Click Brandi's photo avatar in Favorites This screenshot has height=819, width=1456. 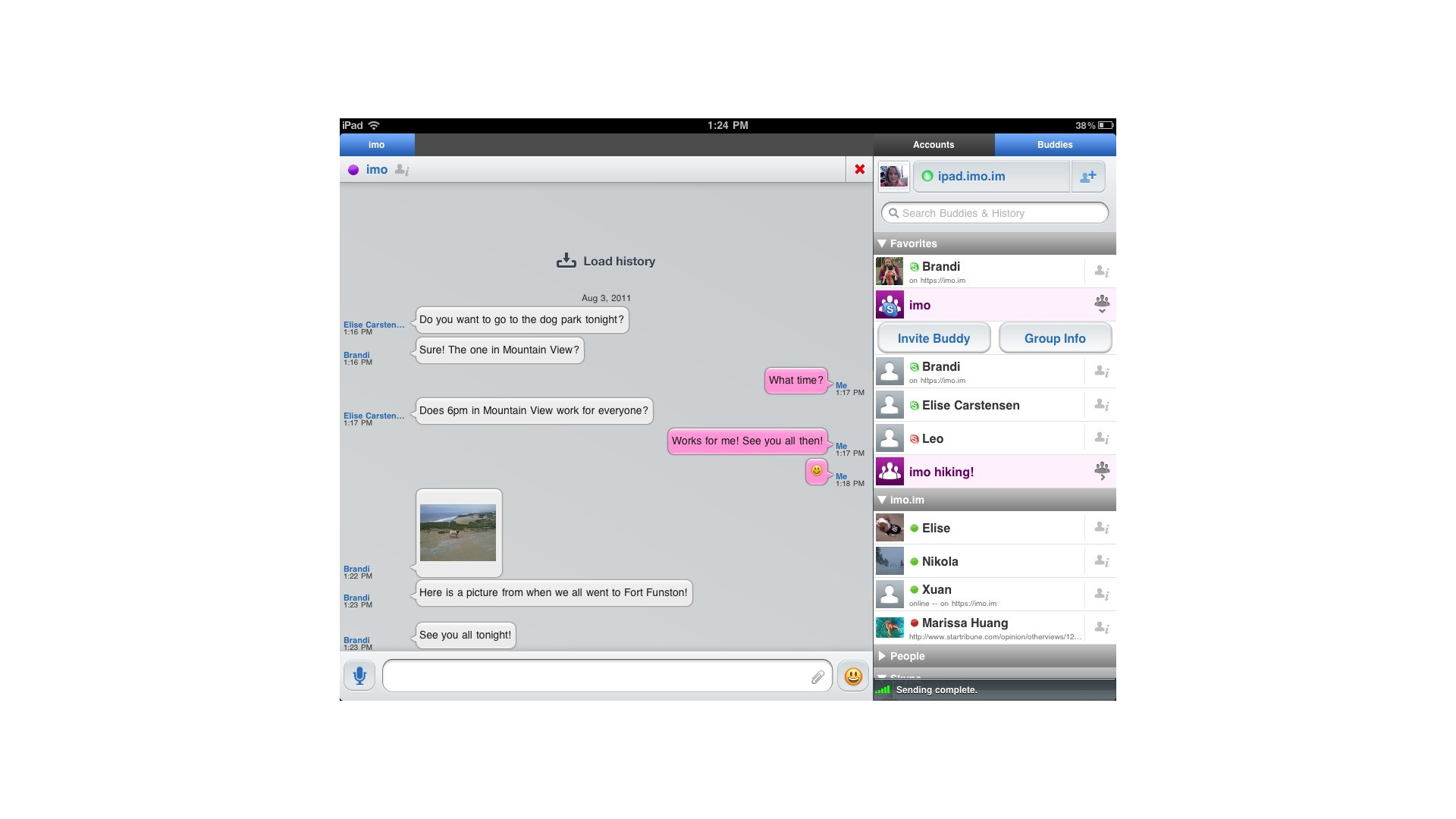coord(890,271)
